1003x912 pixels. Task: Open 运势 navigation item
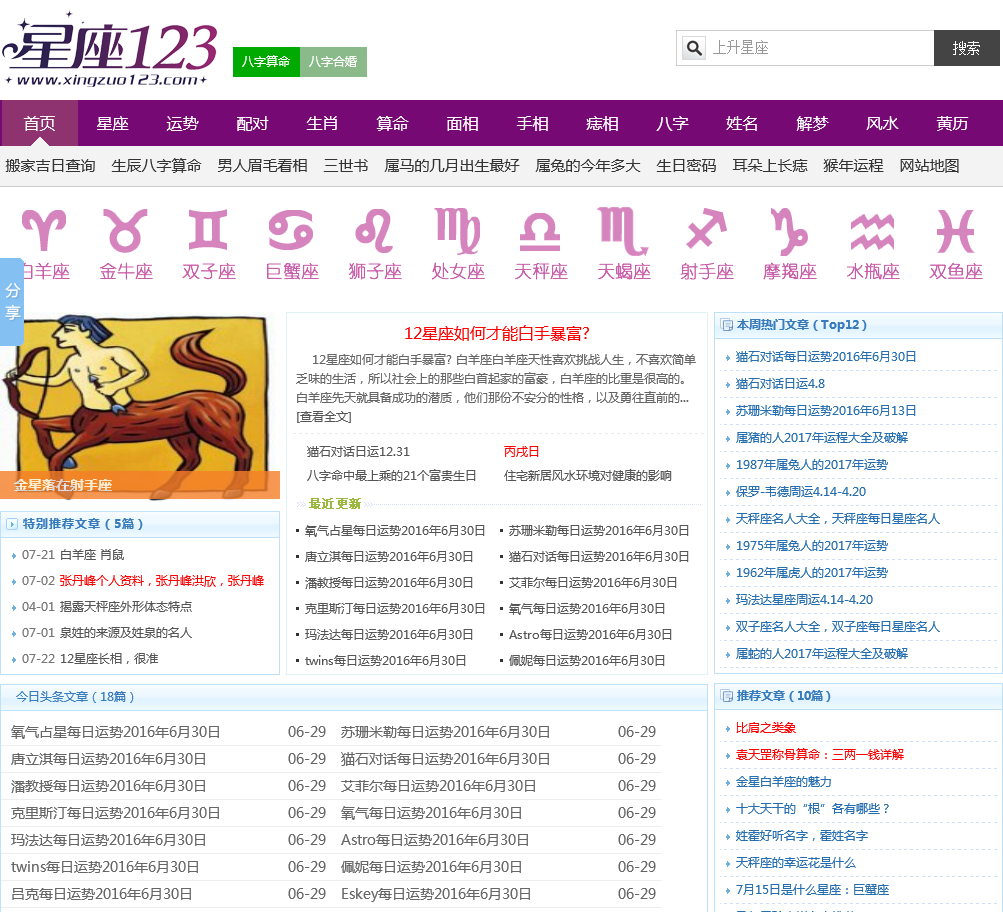(182, 123)
